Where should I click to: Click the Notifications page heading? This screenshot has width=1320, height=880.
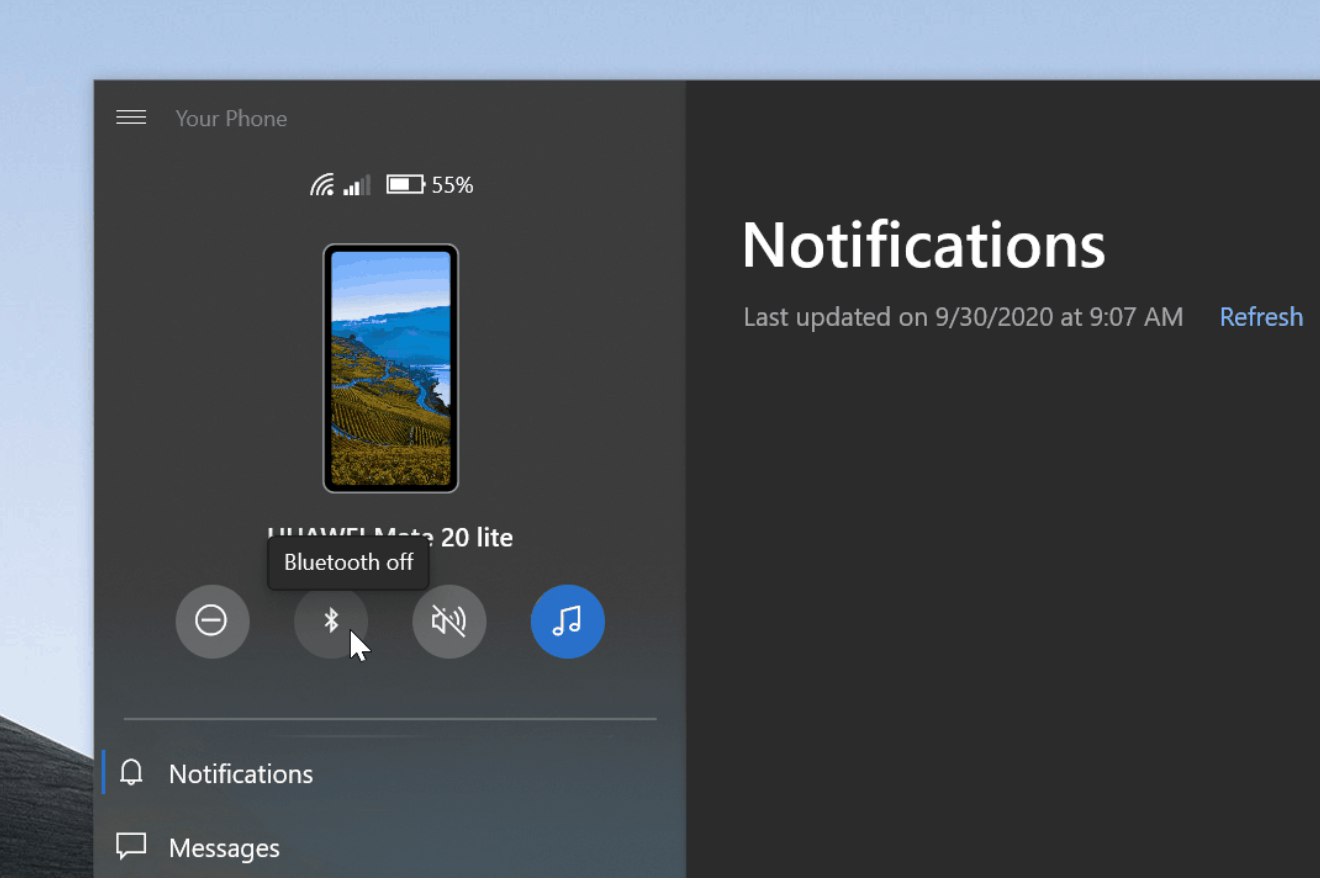click(x=924, y=245)
